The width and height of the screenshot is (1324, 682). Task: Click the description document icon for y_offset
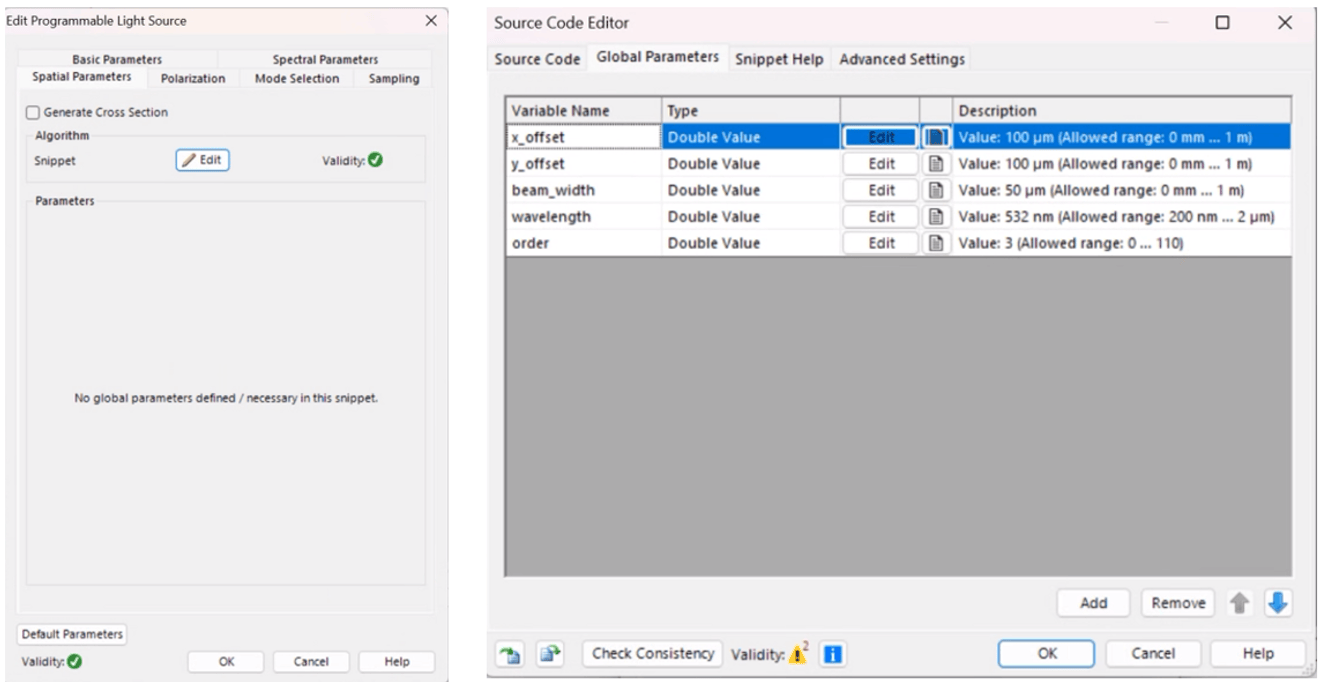pos(936,164)
